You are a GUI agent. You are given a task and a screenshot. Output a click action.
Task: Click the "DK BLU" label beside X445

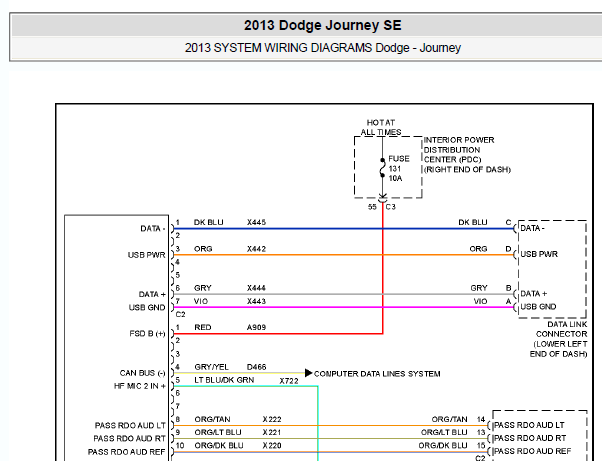click(x=208, y=222)
